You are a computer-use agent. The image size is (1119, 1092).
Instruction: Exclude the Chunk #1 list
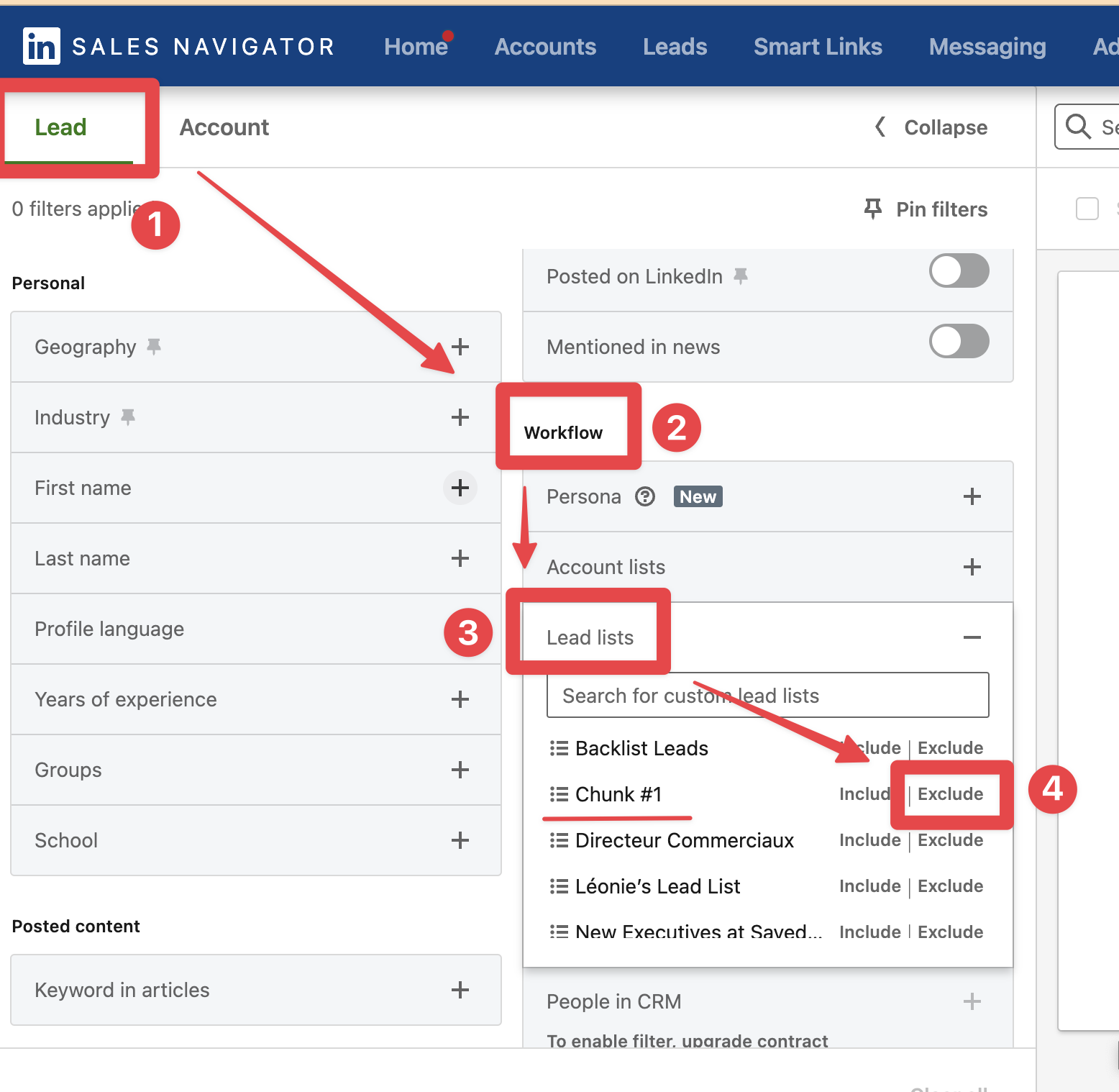click(950, 794)
